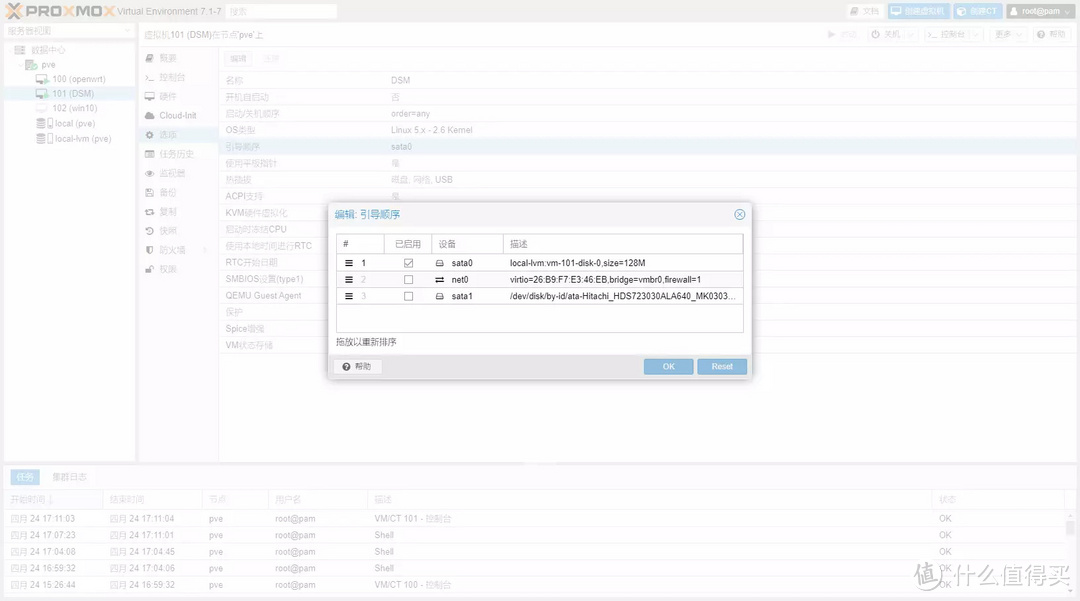Screen dimensions: 1080x601
Task: Collapse the pve node tree arrow
Action: (x=20, y=65)
